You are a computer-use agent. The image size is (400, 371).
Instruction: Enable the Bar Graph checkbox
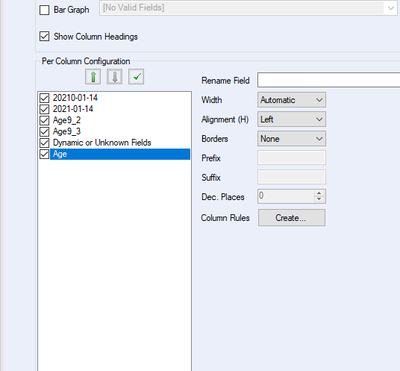[44, 10]
